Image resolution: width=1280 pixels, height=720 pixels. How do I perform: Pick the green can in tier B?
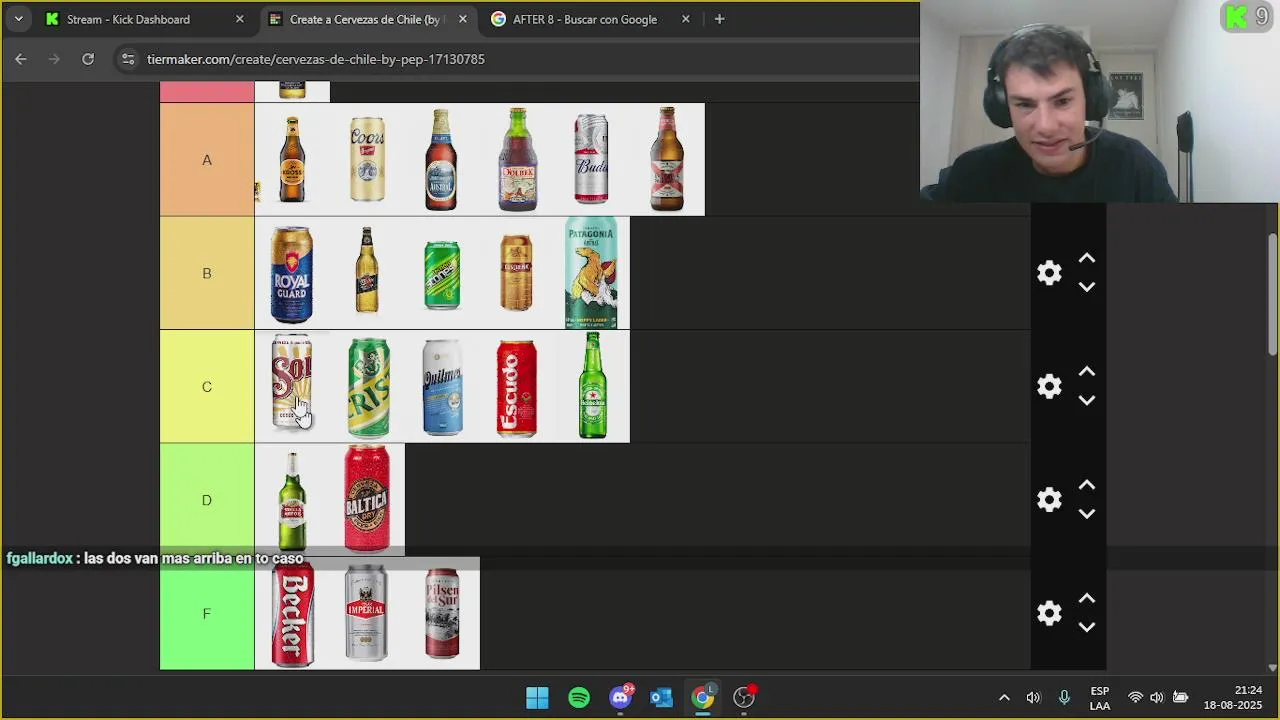click(442, 275)
